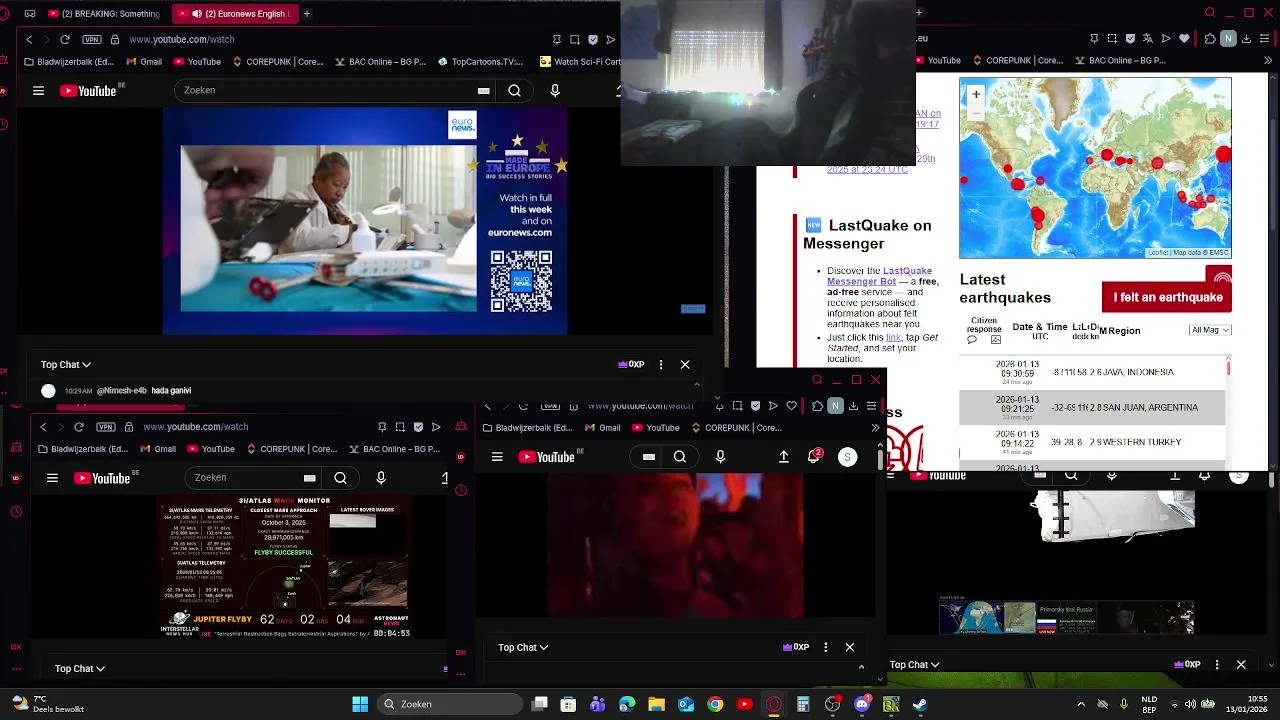1280x720 pixels.
Task: Click the Euronews video player
Action: (365, 221)
